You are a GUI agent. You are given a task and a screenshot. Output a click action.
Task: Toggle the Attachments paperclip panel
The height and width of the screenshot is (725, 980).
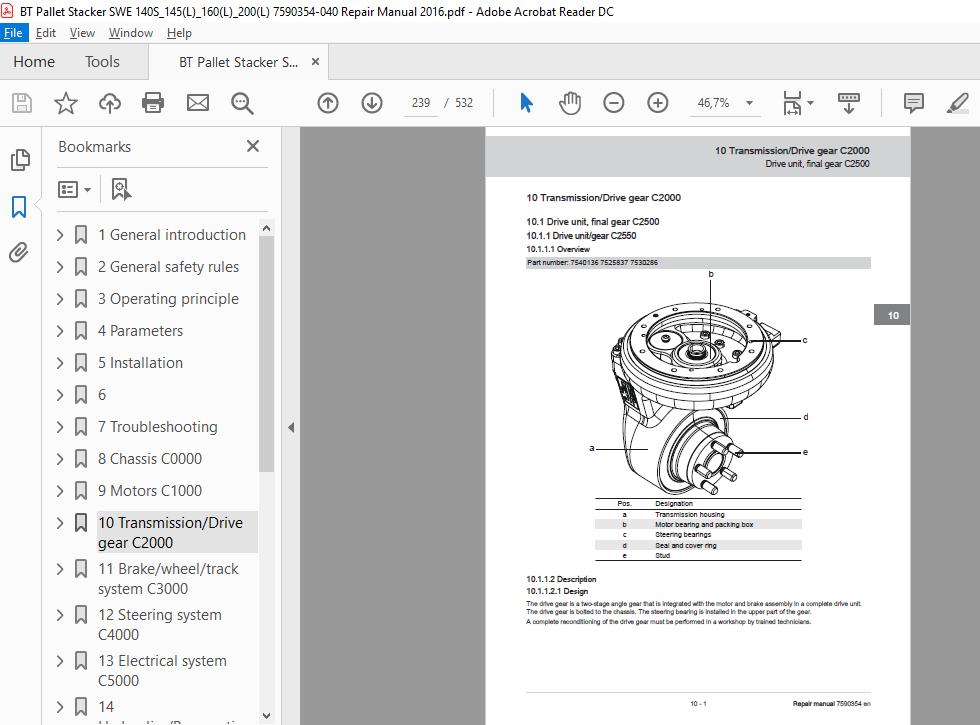[x=19, y=252]
